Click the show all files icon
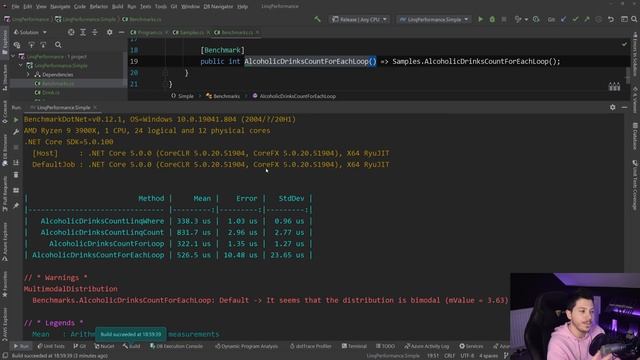 pyautogui.click(x=17, y=45)
